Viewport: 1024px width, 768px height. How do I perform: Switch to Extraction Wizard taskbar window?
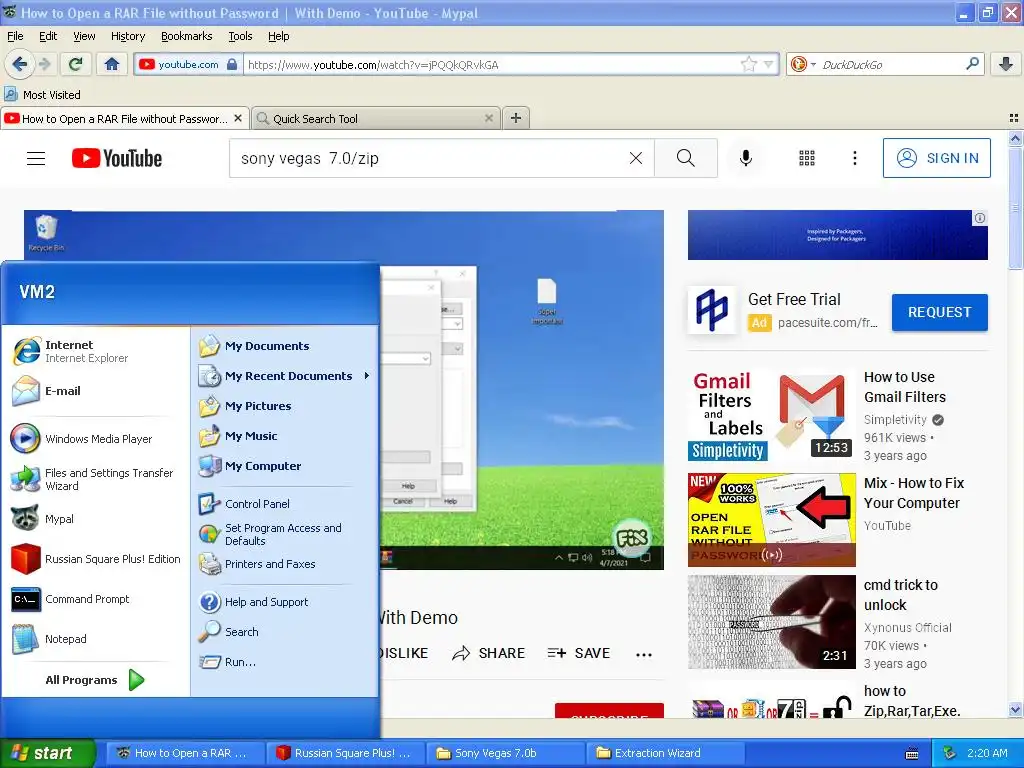coord(664,753)
